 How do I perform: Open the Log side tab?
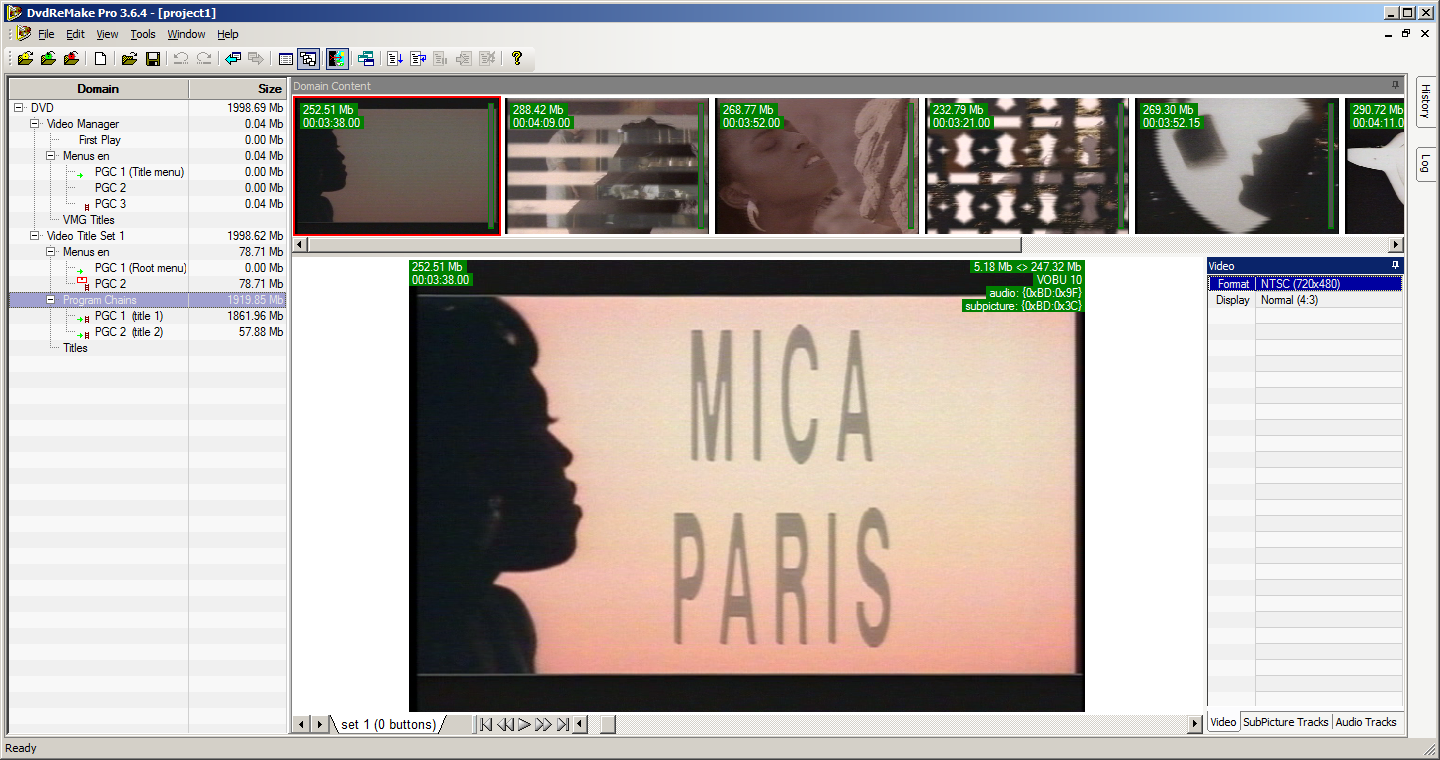tap(1426, 164)
